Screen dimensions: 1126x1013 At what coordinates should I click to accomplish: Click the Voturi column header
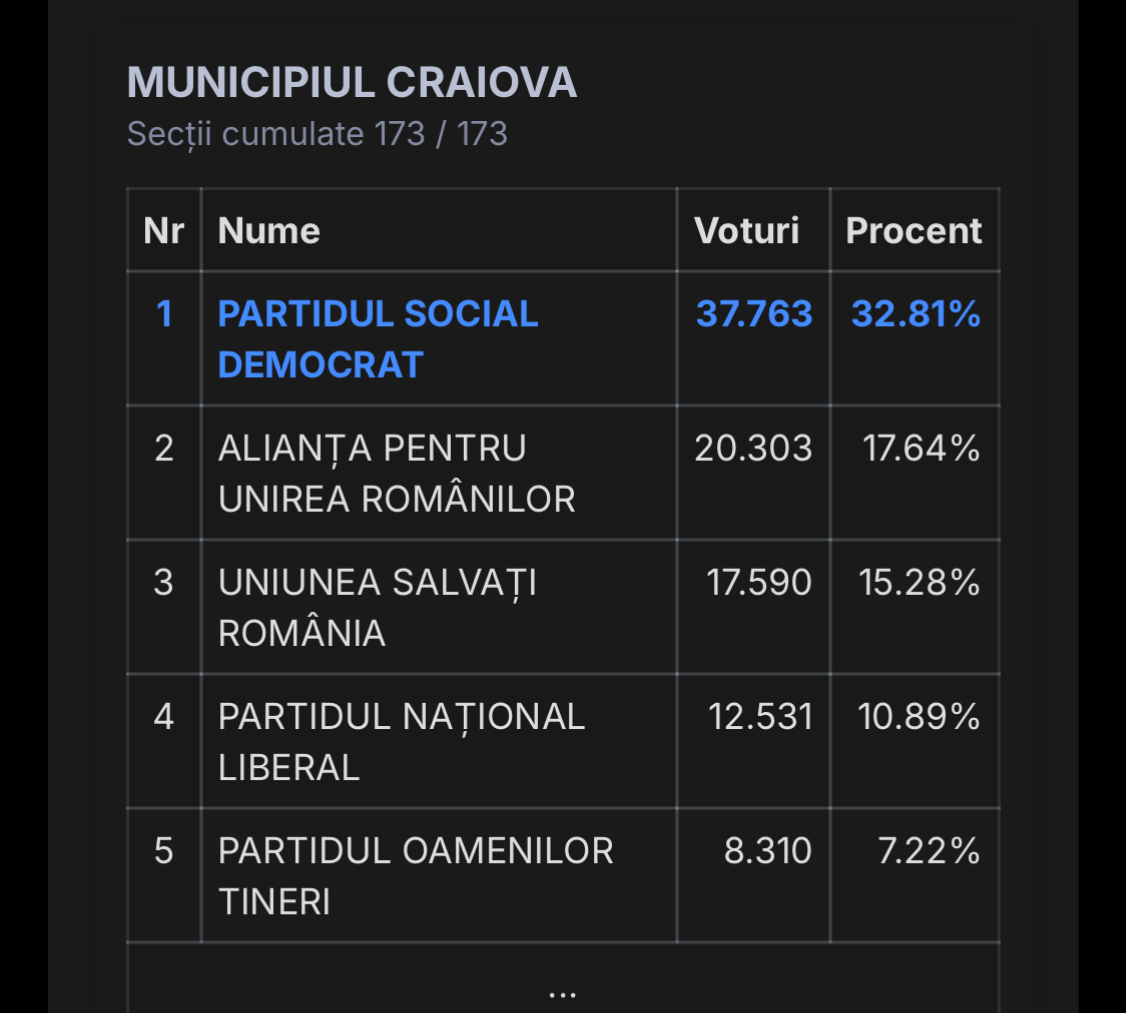747,231
